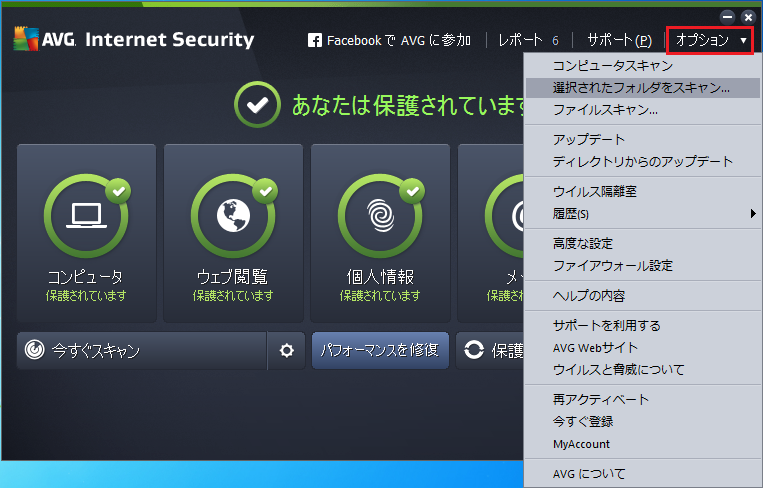Viewport: 763px width, 488px height.
Task: Click the scan radar icon on 今すぐスキャン
Action: click(35, 350)
